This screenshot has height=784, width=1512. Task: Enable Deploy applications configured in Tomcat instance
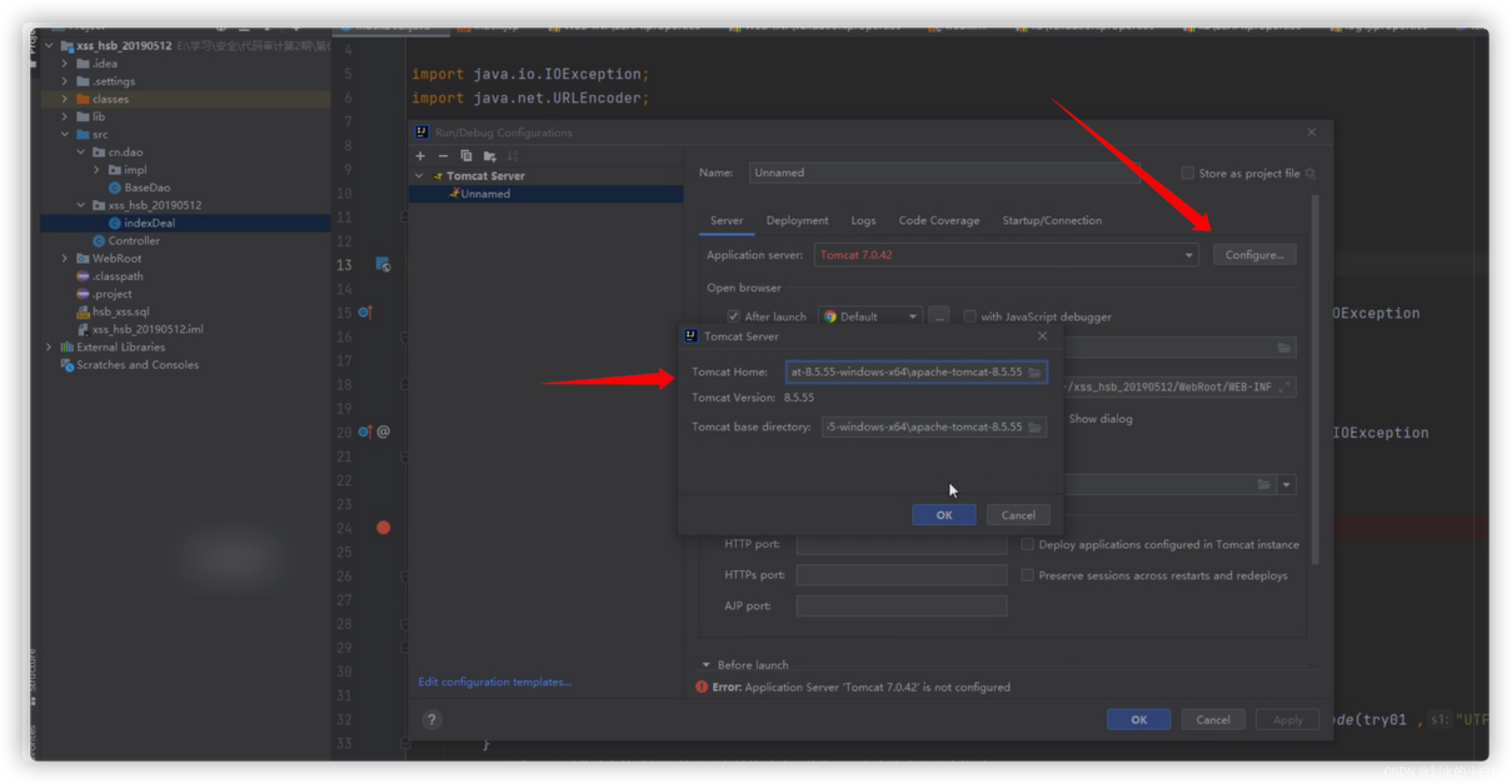[1027, 544]
